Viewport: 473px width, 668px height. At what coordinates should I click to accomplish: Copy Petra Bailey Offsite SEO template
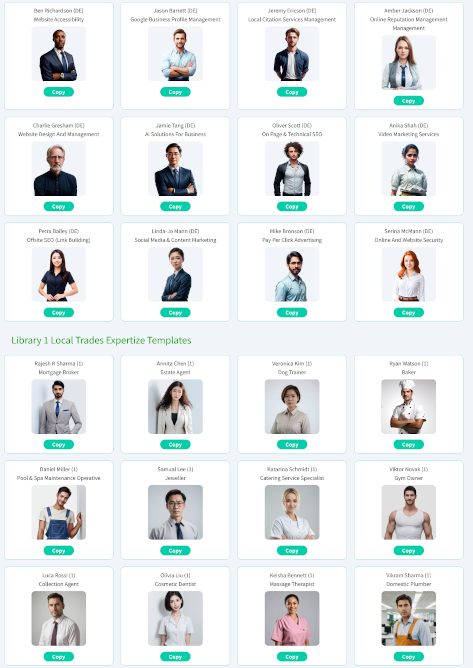[x=59, y=313]
